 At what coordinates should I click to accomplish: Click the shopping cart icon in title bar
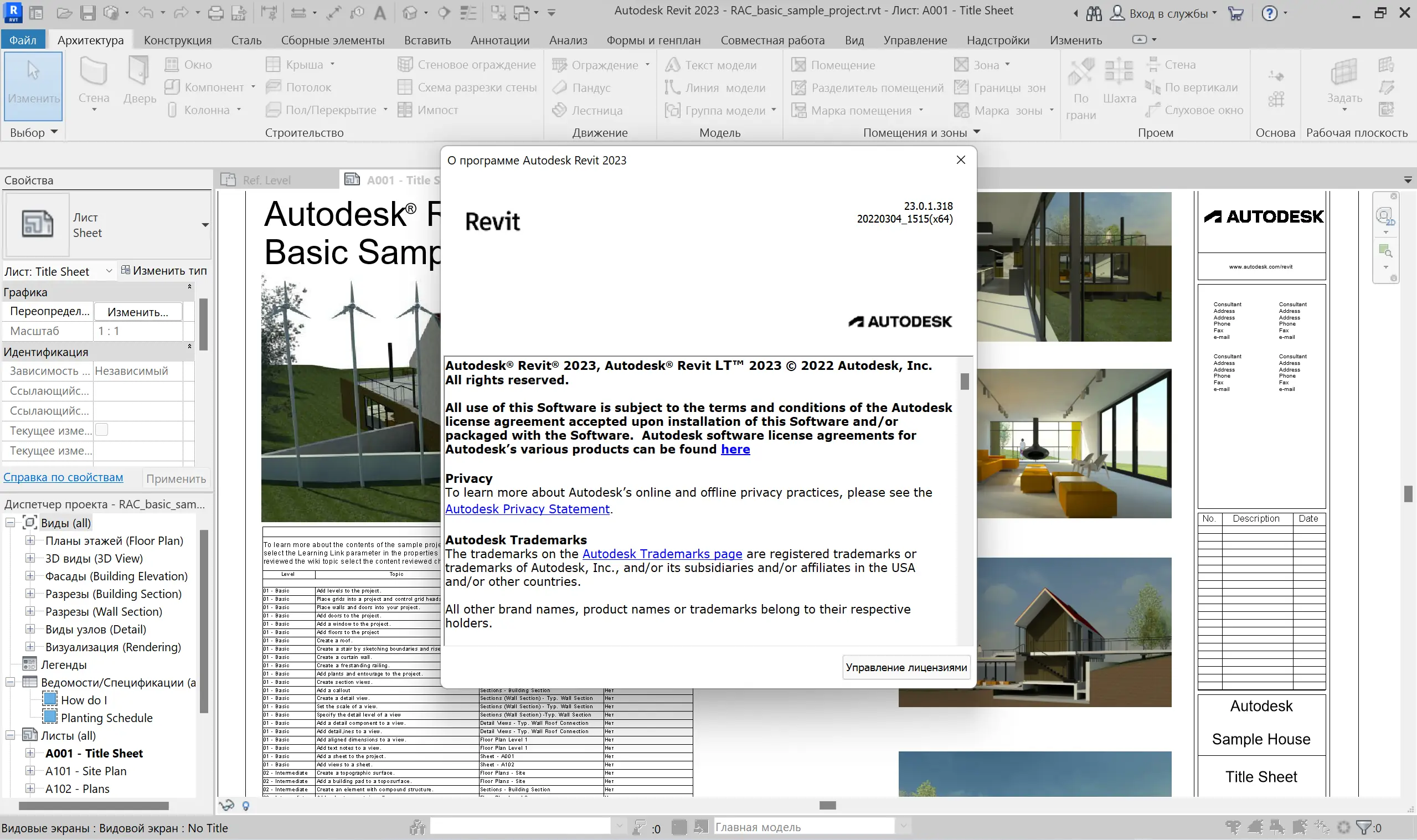point(1235,13)
